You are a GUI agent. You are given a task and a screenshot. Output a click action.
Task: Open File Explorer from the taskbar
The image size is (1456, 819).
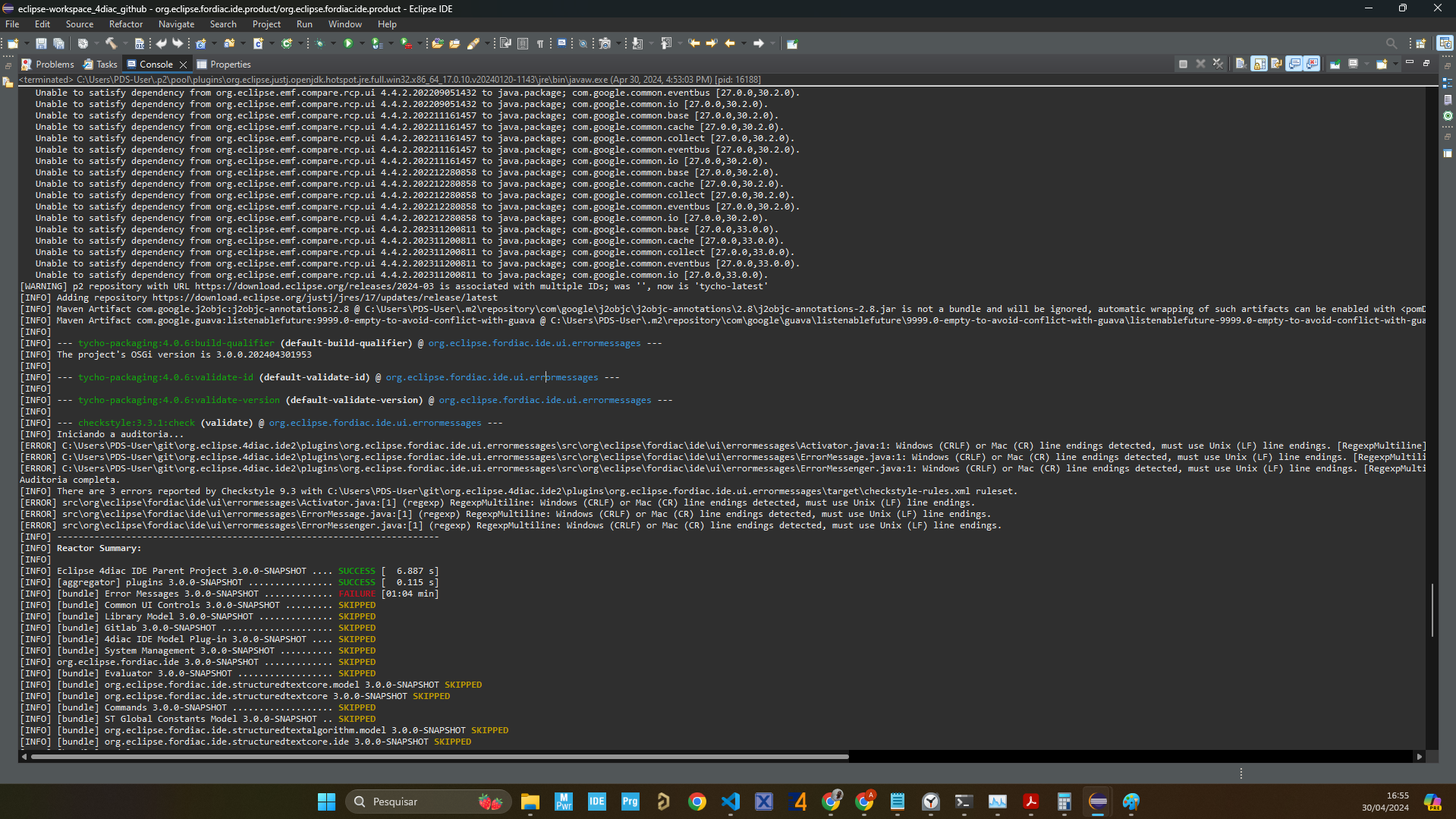530,802
